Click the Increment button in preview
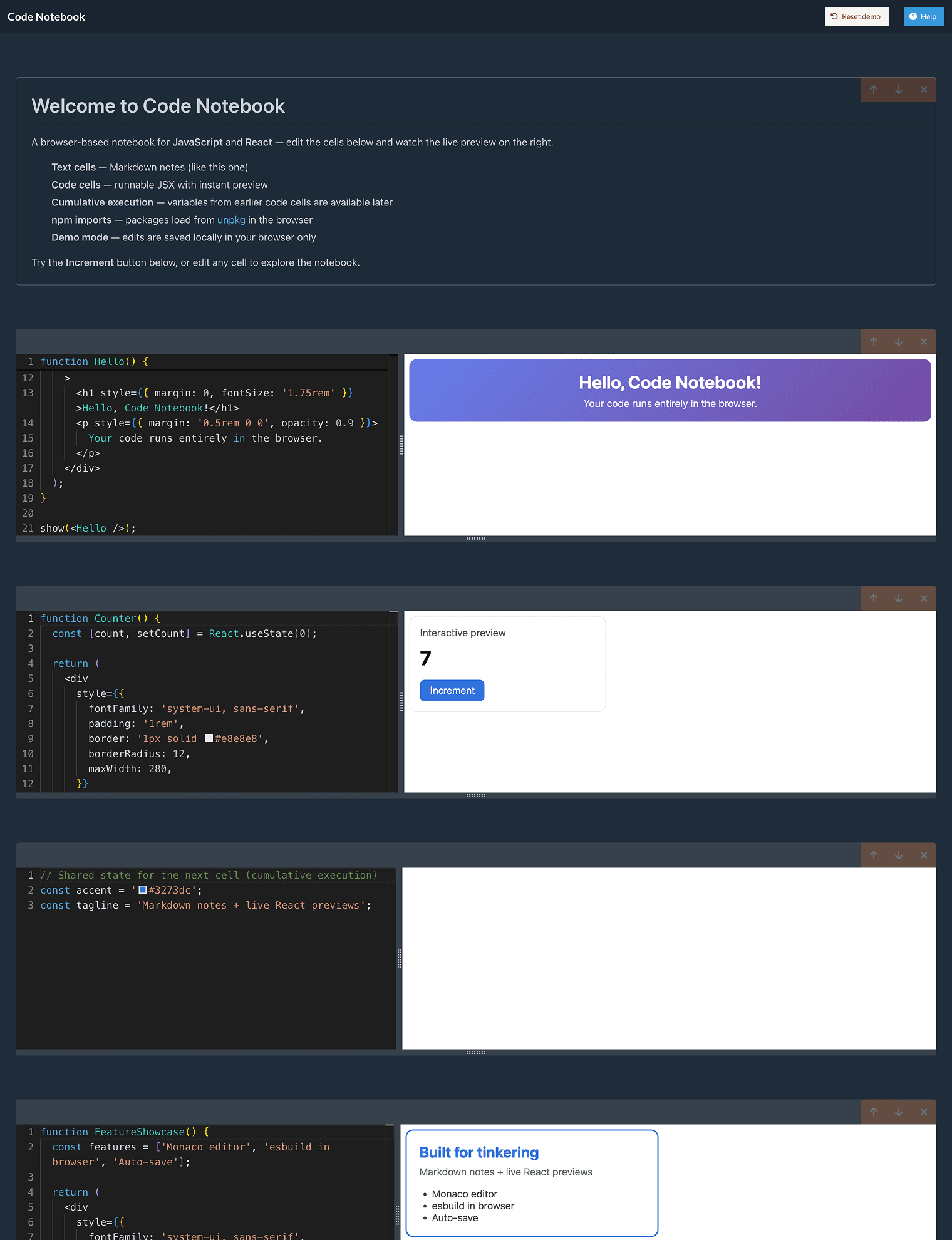The image size is (952, 1240). click(452, 690)
